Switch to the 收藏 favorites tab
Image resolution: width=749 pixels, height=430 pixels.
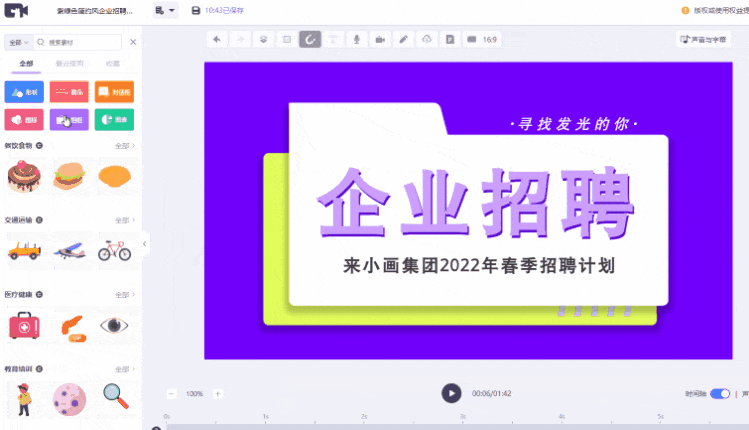[x=113, y=64]
